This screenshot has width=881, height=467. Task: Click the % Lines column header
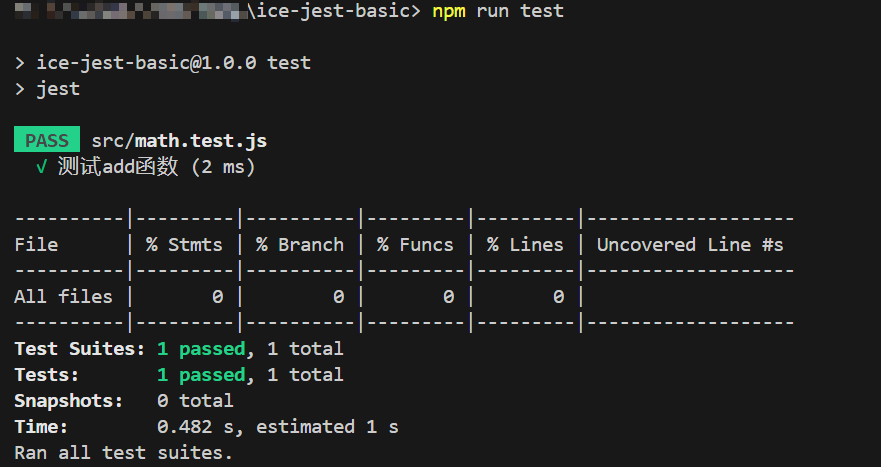pyautogui.click(x=525, y=245)
